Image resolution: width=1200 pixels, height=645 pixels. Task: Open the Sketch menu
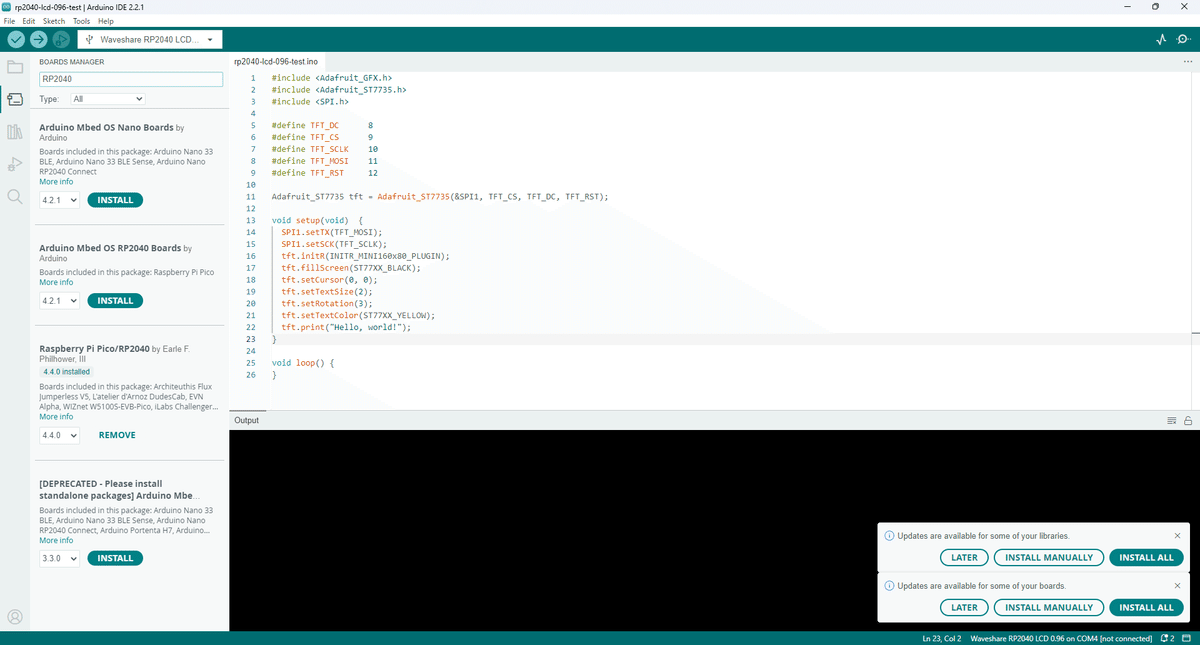point(54,21)
